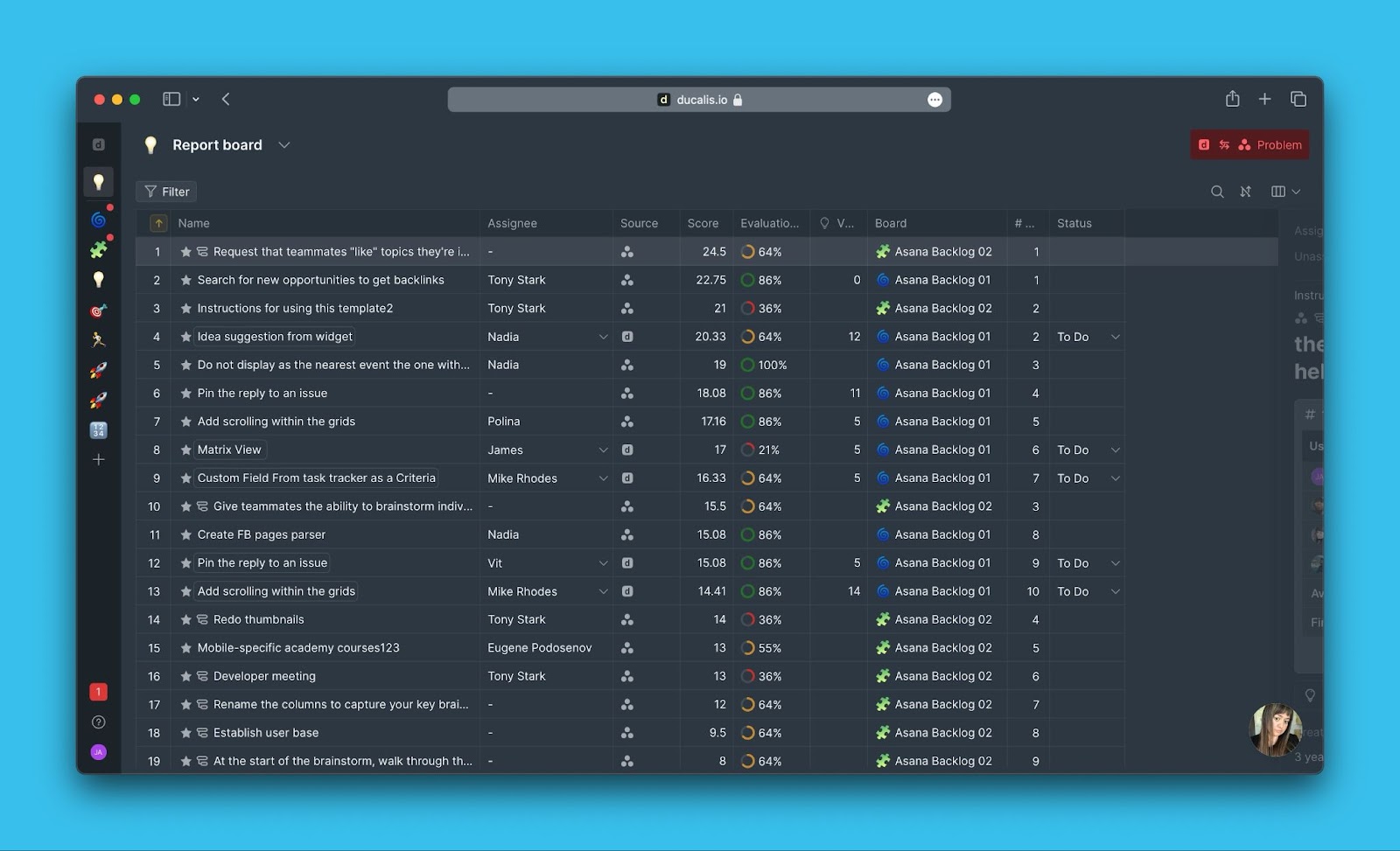Toggle star on Create FB pages parser
The width and height of the screenshot is (1400, 851).
click(185, 535)
